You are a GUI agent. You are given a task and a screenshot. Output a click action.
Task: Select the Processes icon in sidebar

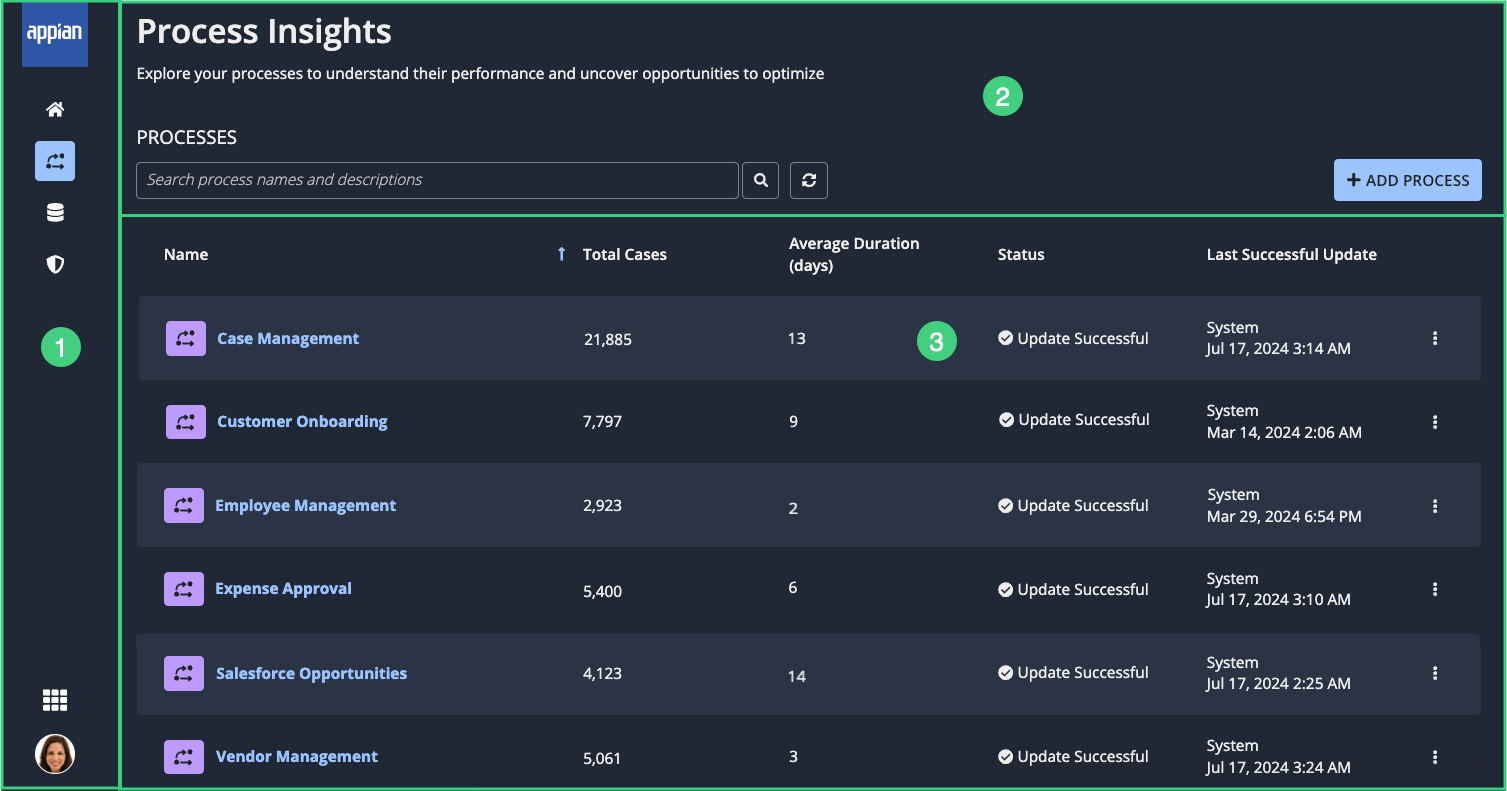(x=55, y=161)
